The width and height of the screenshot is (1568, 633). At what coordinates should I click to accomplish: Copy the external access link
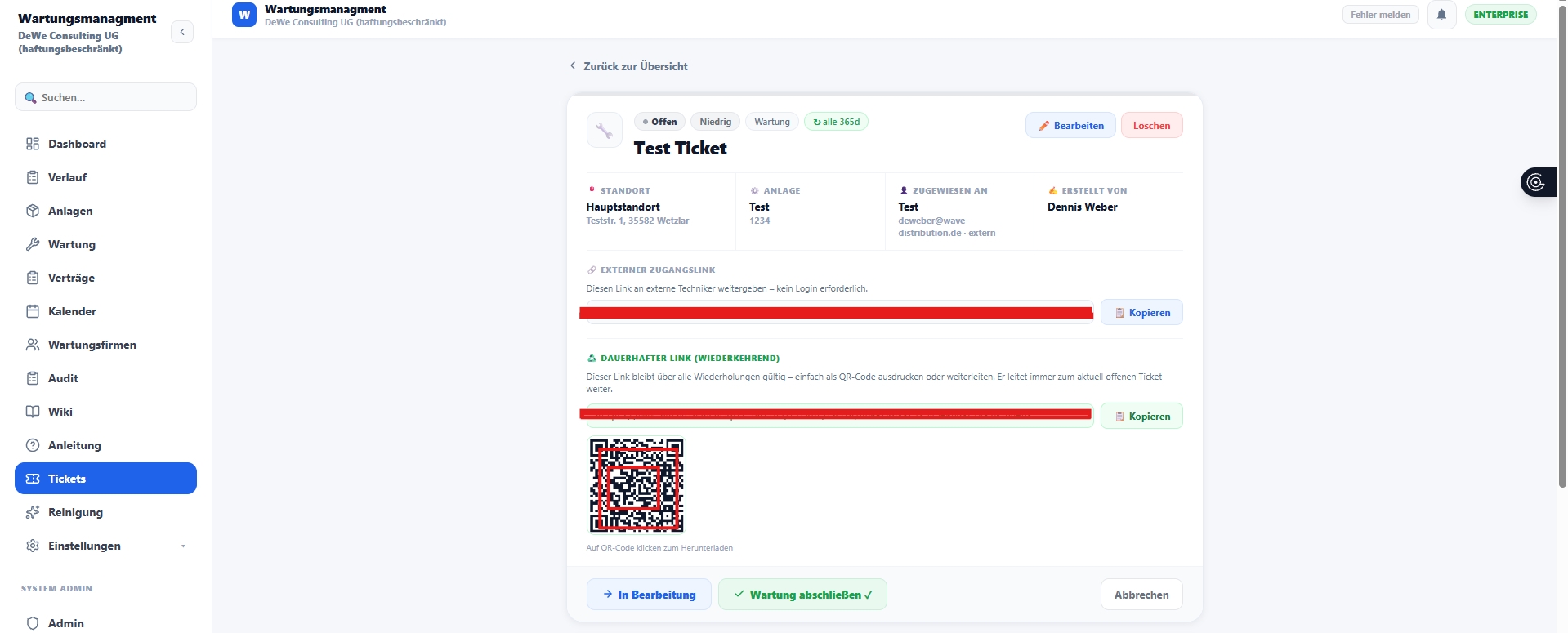coord(1141,313)
